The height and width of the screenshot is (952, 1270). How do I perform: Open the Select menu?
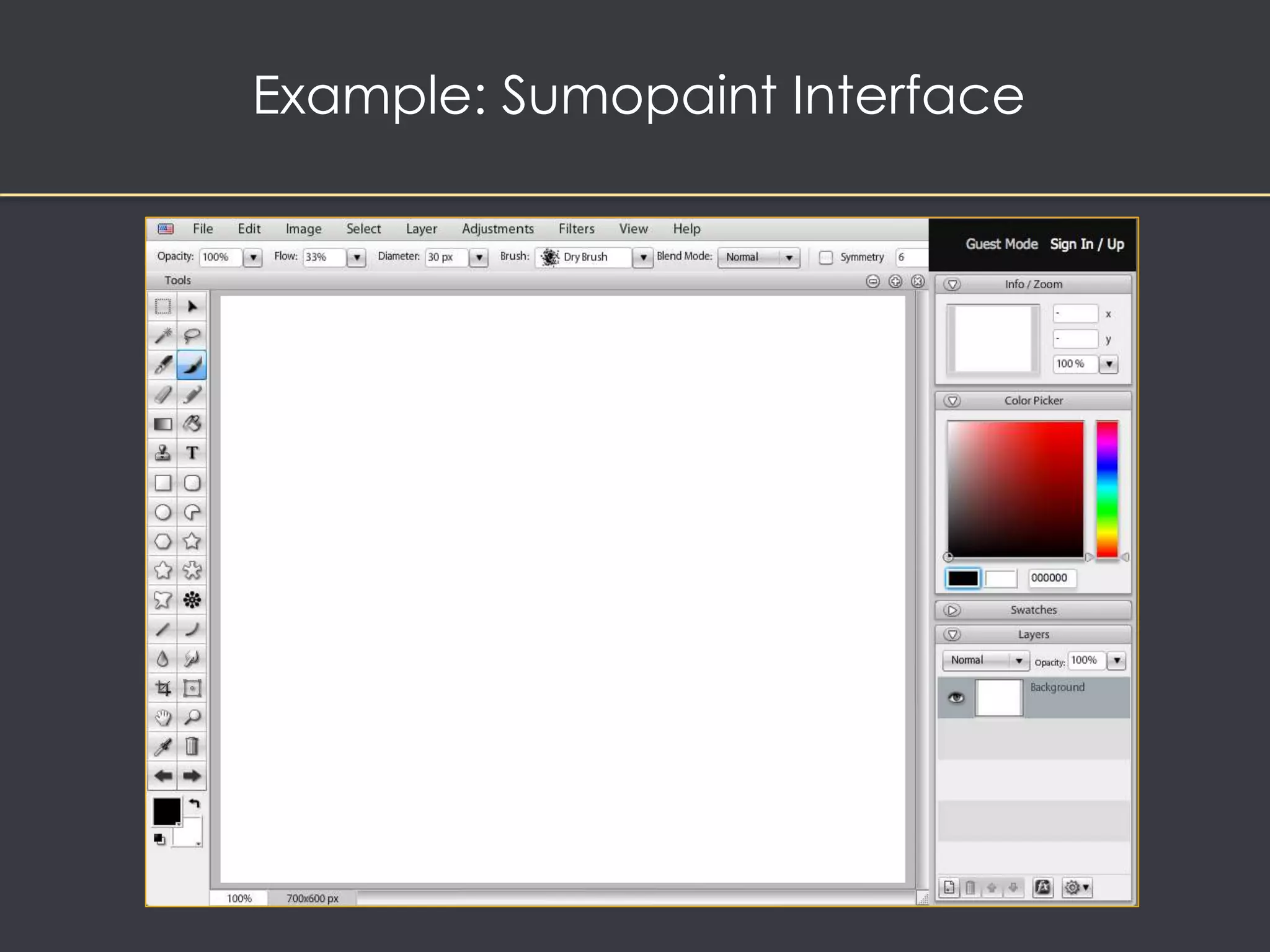point(363,229)
